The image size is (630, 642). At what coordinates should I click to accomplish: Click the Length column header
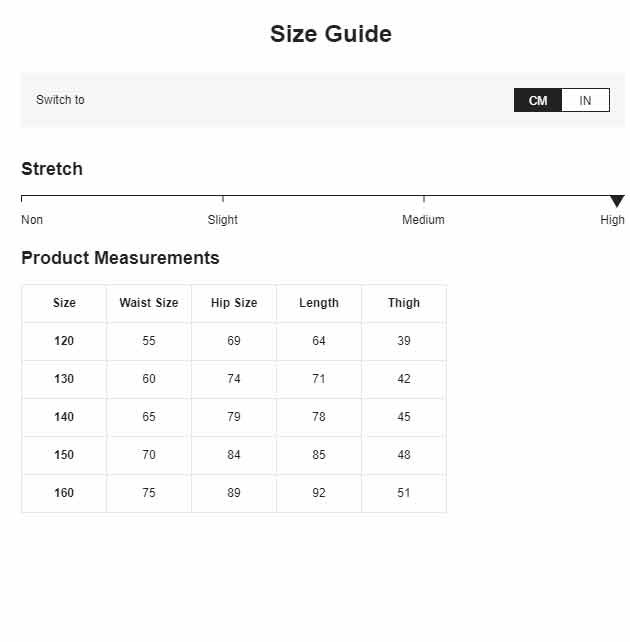coord(319,303)
